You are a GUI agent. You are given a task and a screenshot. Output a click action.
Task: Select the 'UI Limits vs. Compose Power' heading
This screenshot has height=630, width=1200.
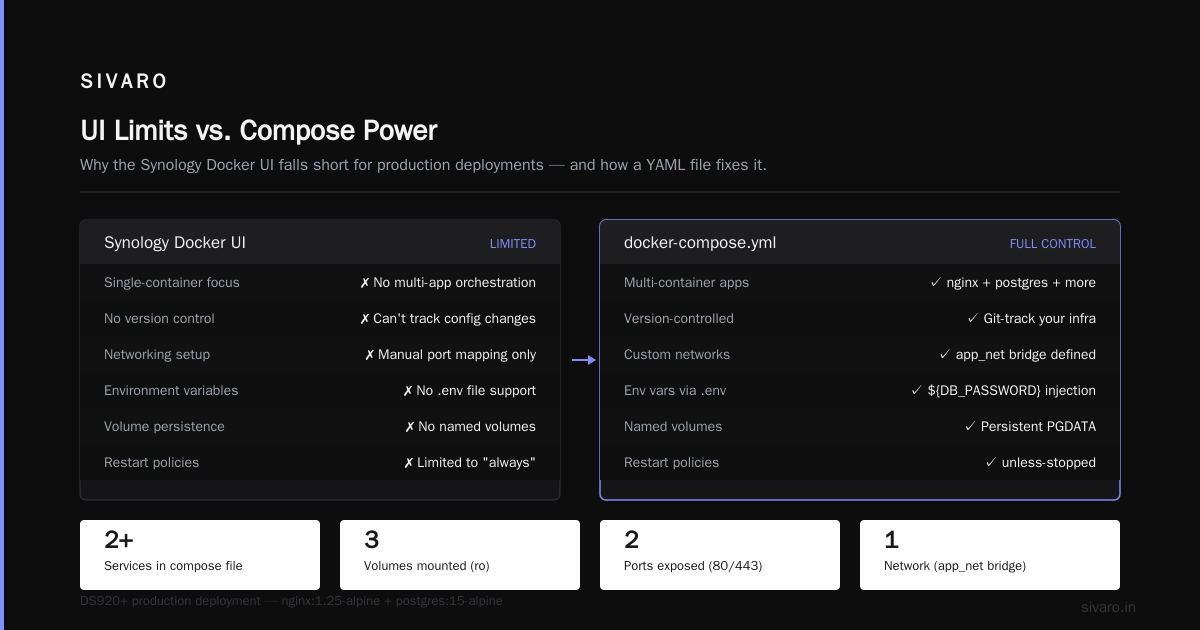tap(259, 131)
